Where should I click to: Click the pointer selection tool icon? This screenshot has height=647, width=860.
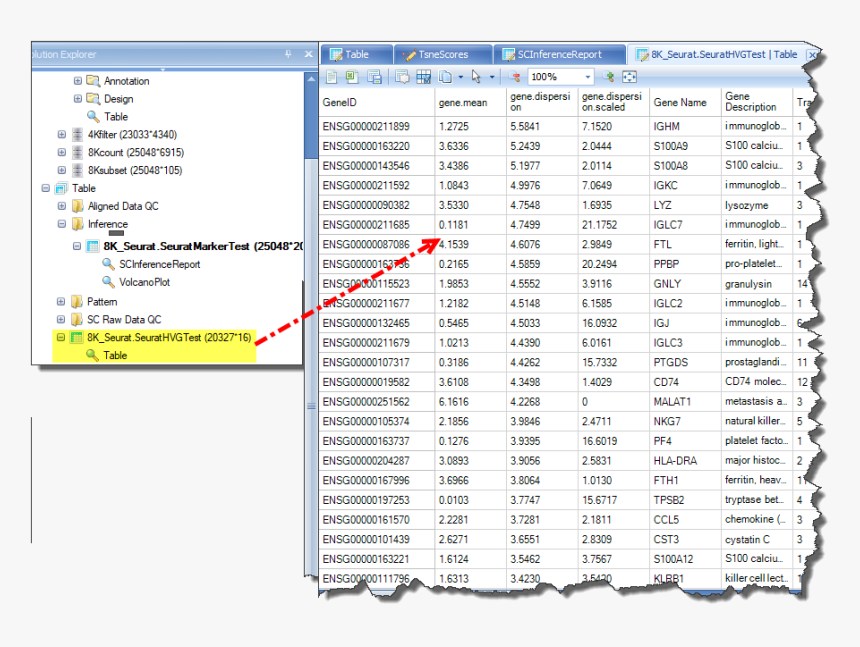point(477,77)
